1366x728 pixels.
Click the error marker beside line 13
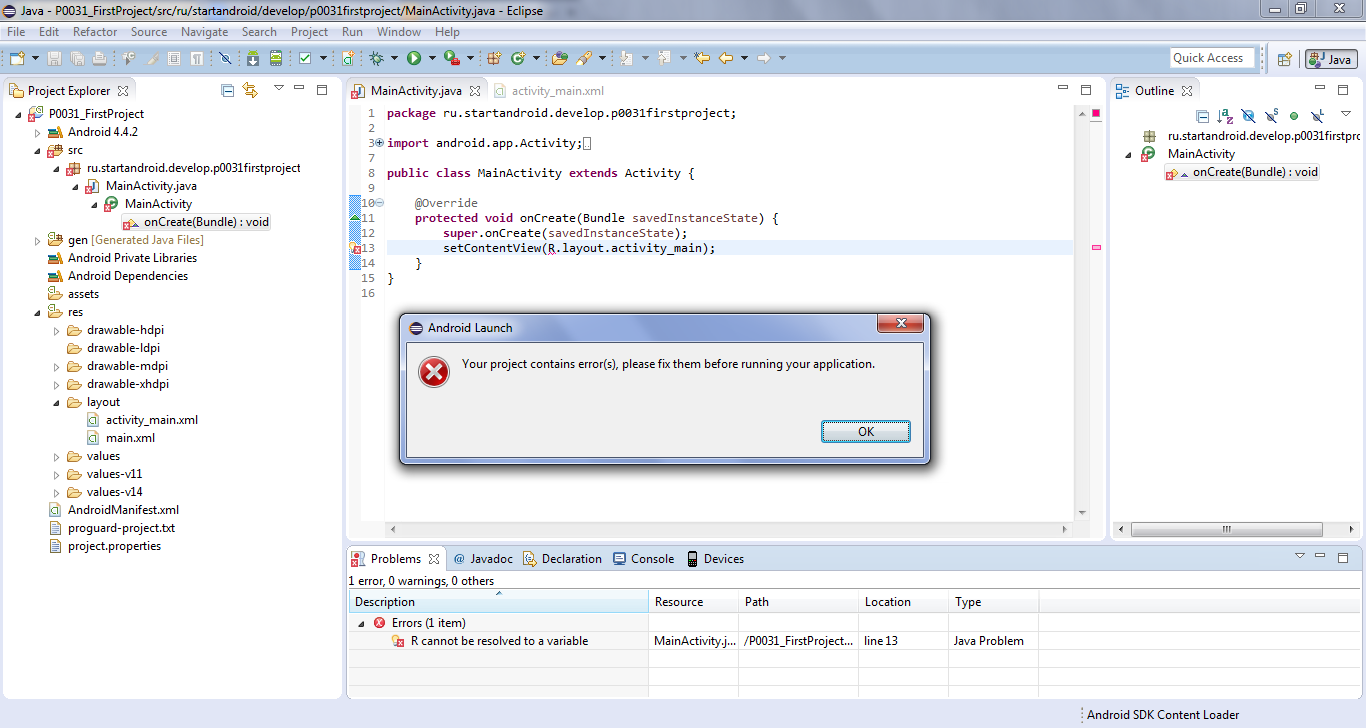coord(354,248)
